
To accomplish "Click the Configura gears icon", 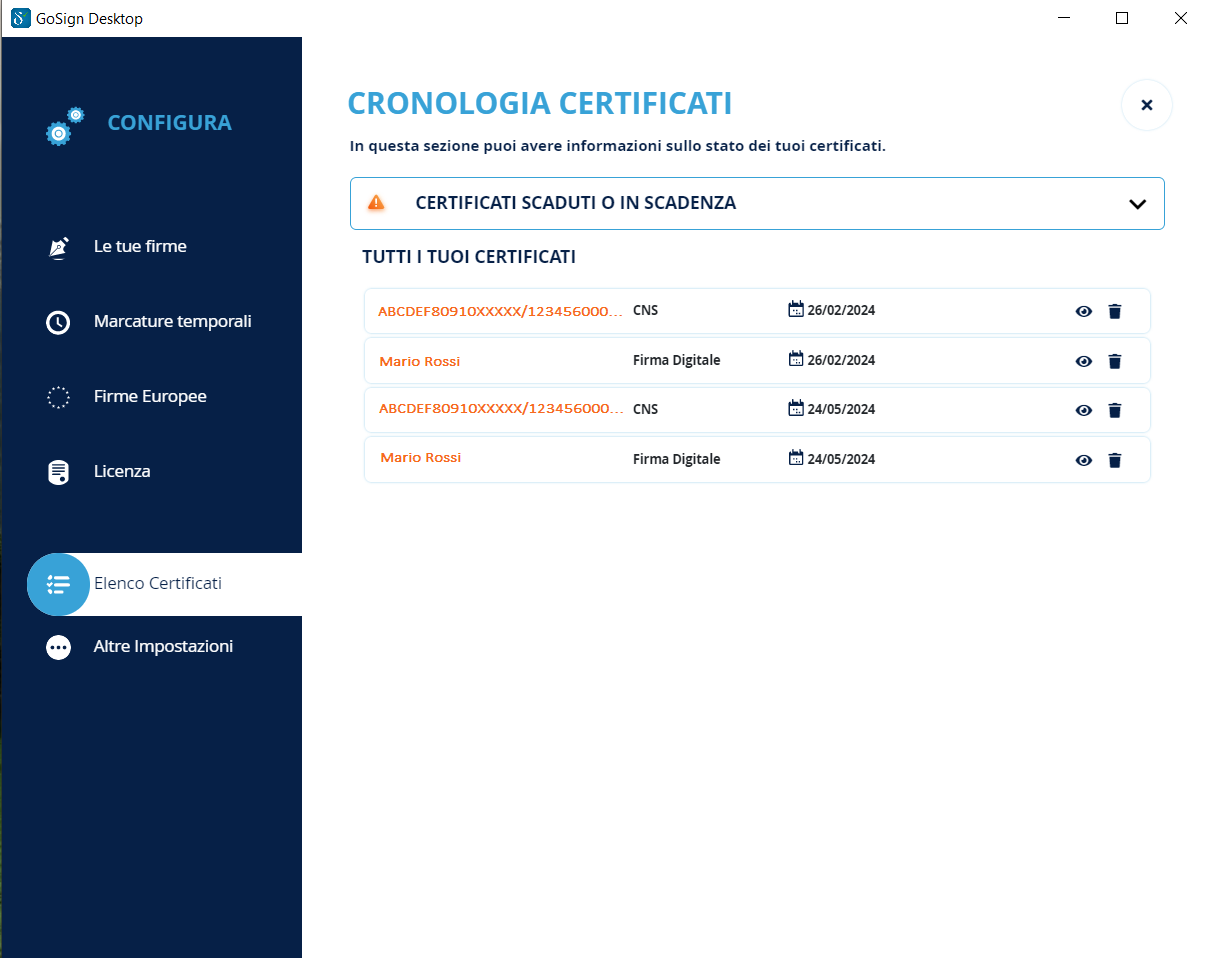I will coord(65,126).
